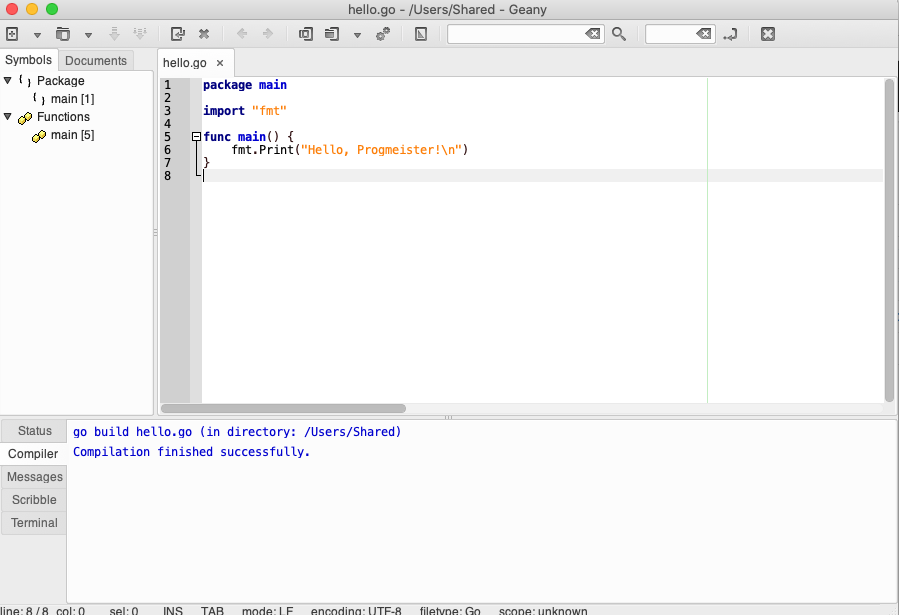The image size is (899, 615).
Task: Close the hello.go tab with its x
Action: click(x=220, y=63)
